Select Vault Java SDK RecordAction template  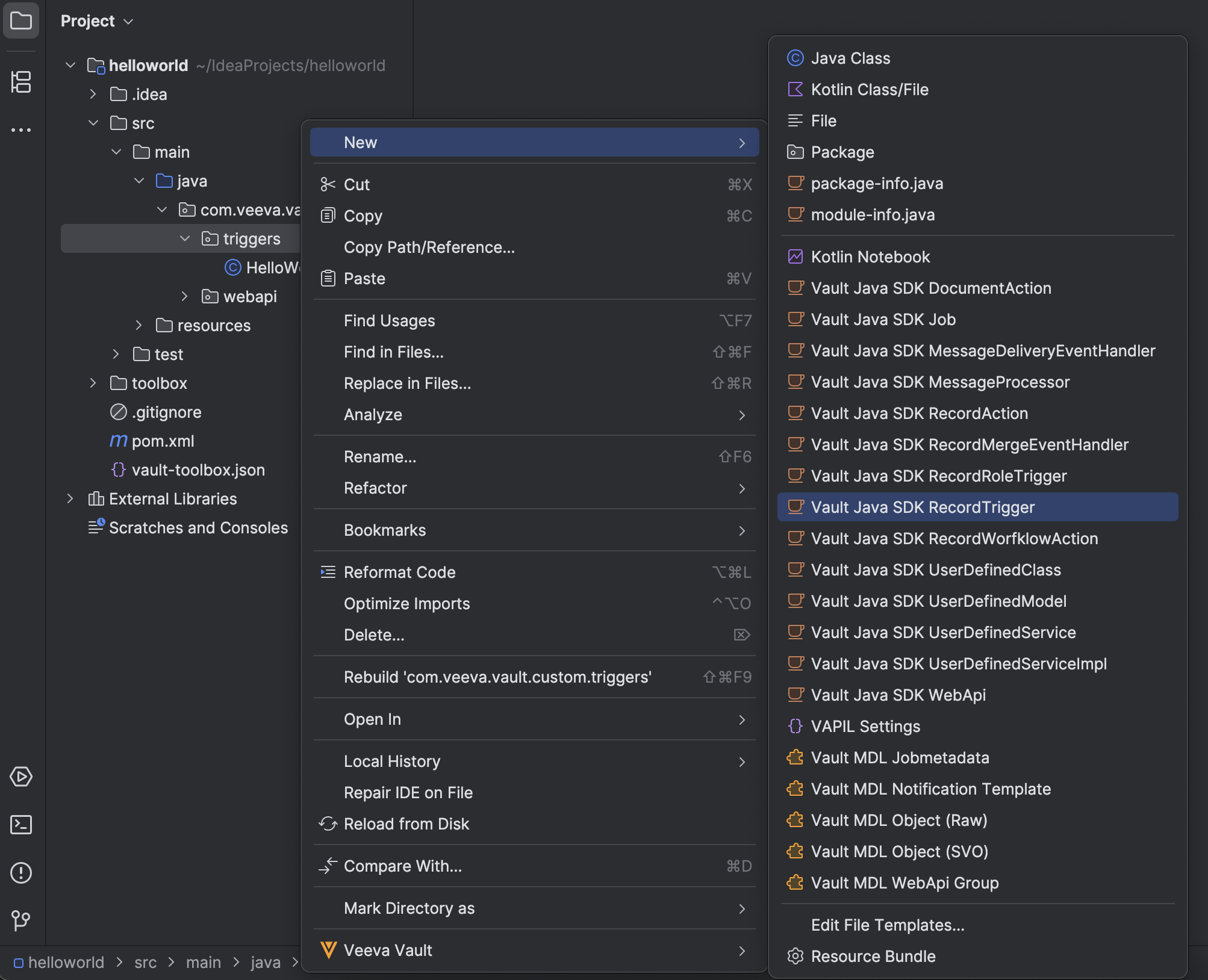click(x=977, y=413)
